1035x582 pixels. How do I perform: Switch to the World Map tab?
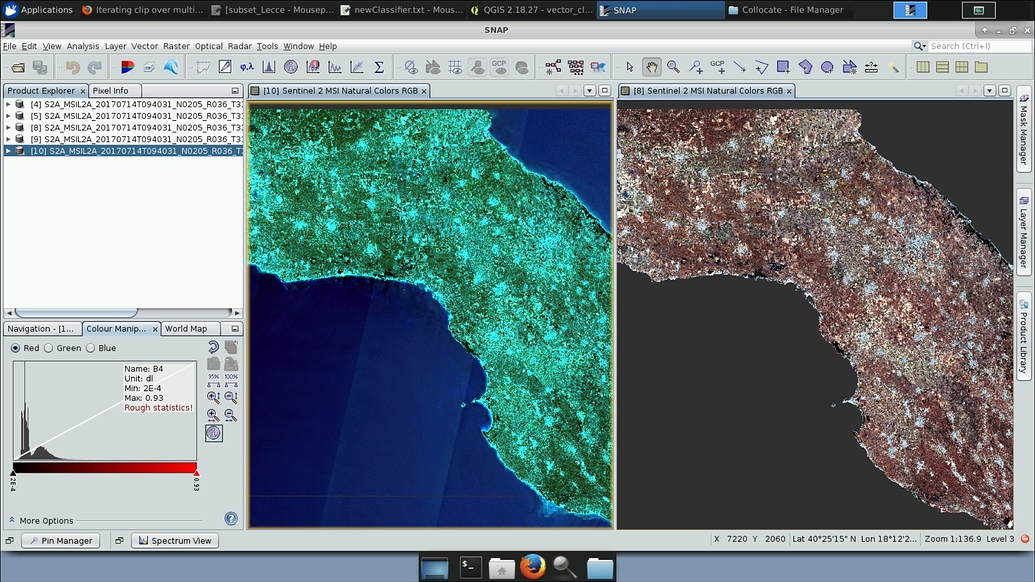tap(186, 328)
